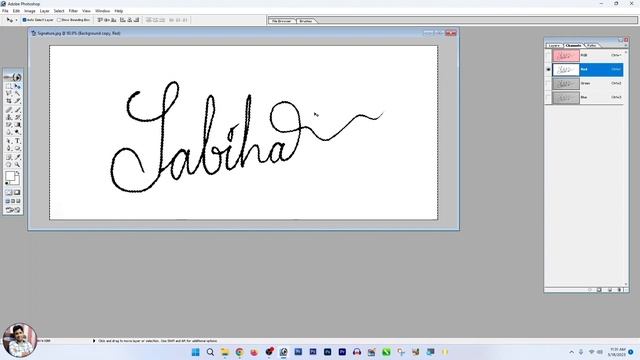
Task: Switch to Standard Mode editing
Action: click(9, 192)
